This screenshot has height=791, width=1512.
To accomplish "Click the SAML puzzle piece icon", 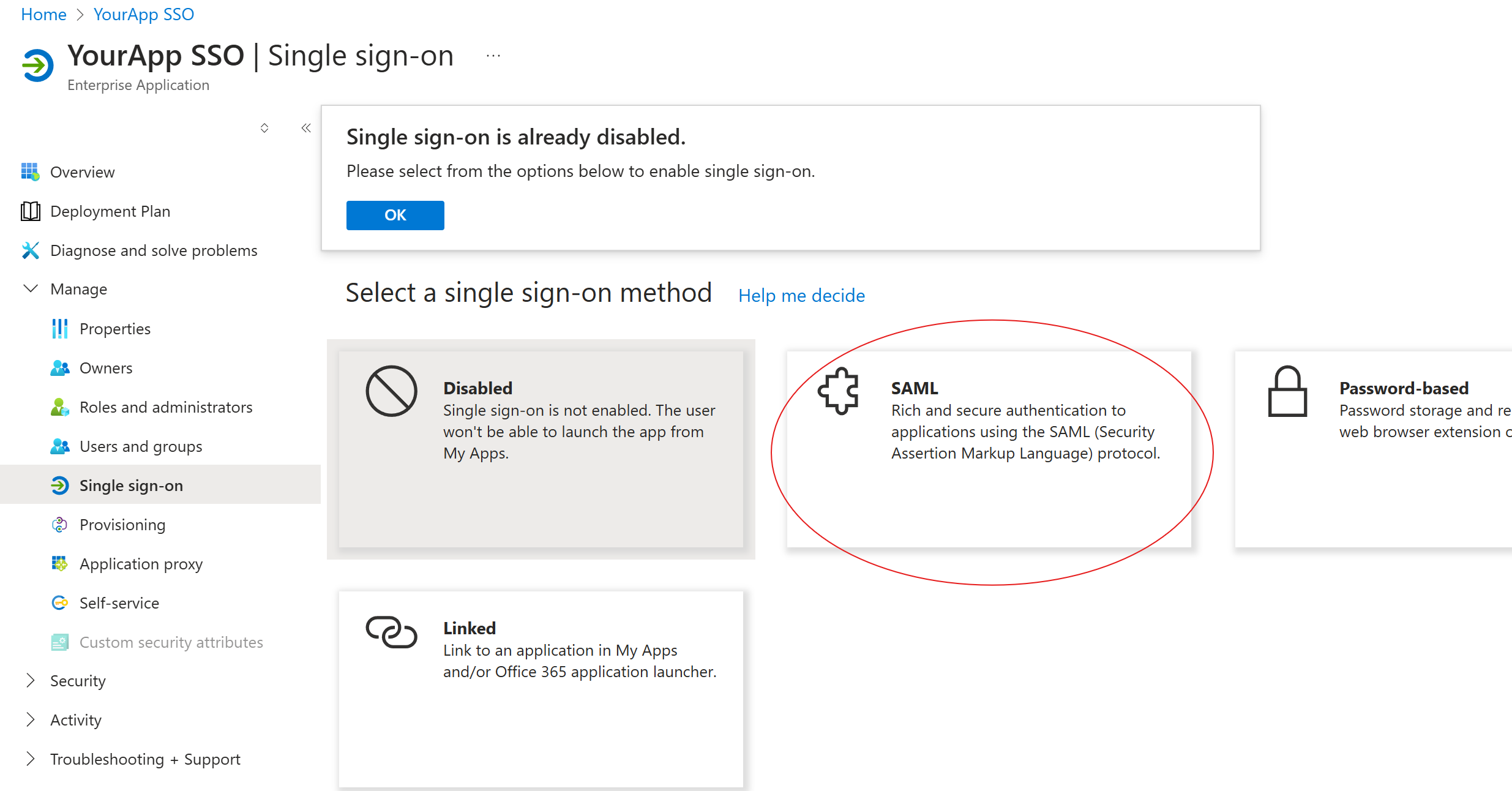I will coord(839,391).
